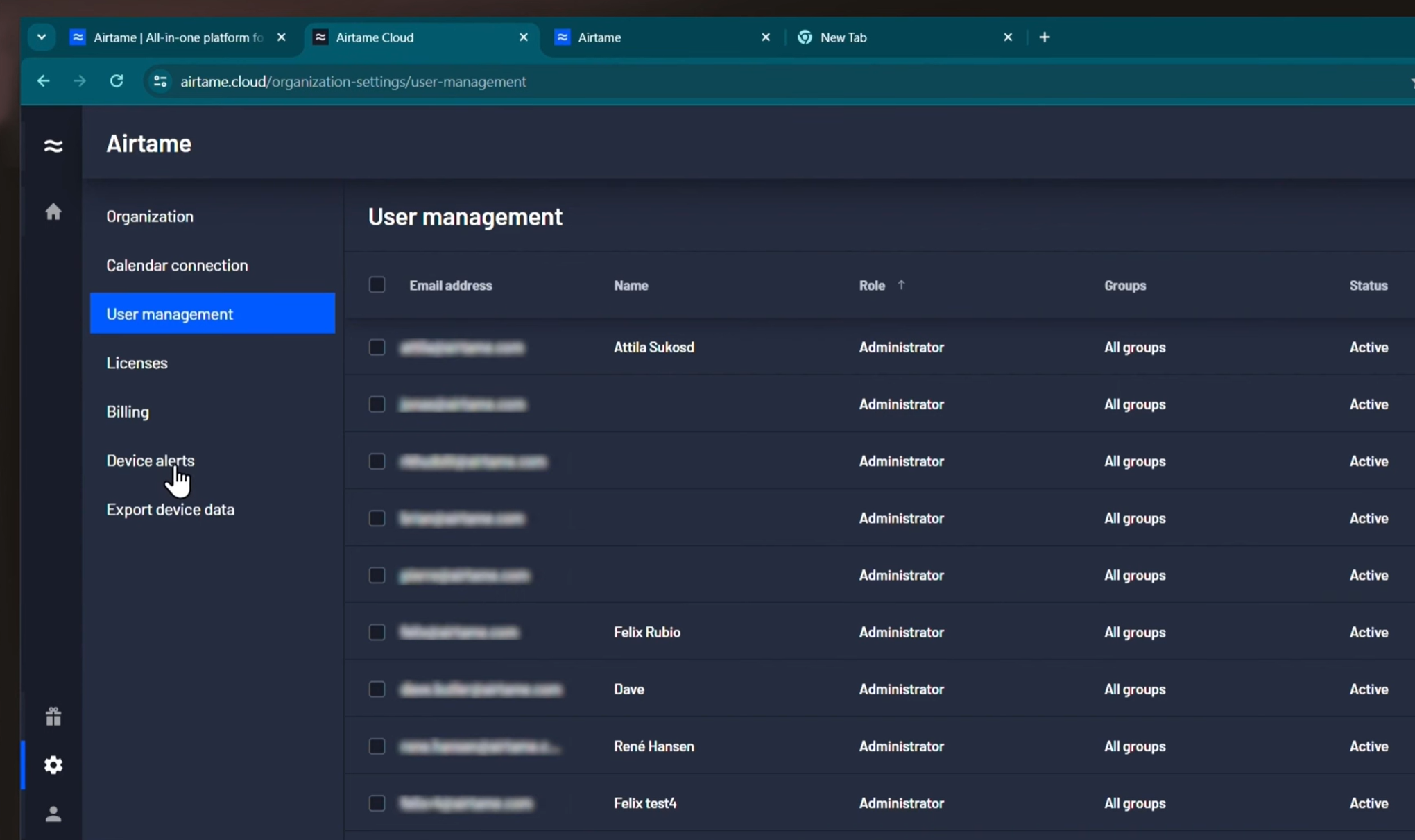Click the name Felix test4
The width and height of the screenshot is (1415, 840).
coord(645,803)
